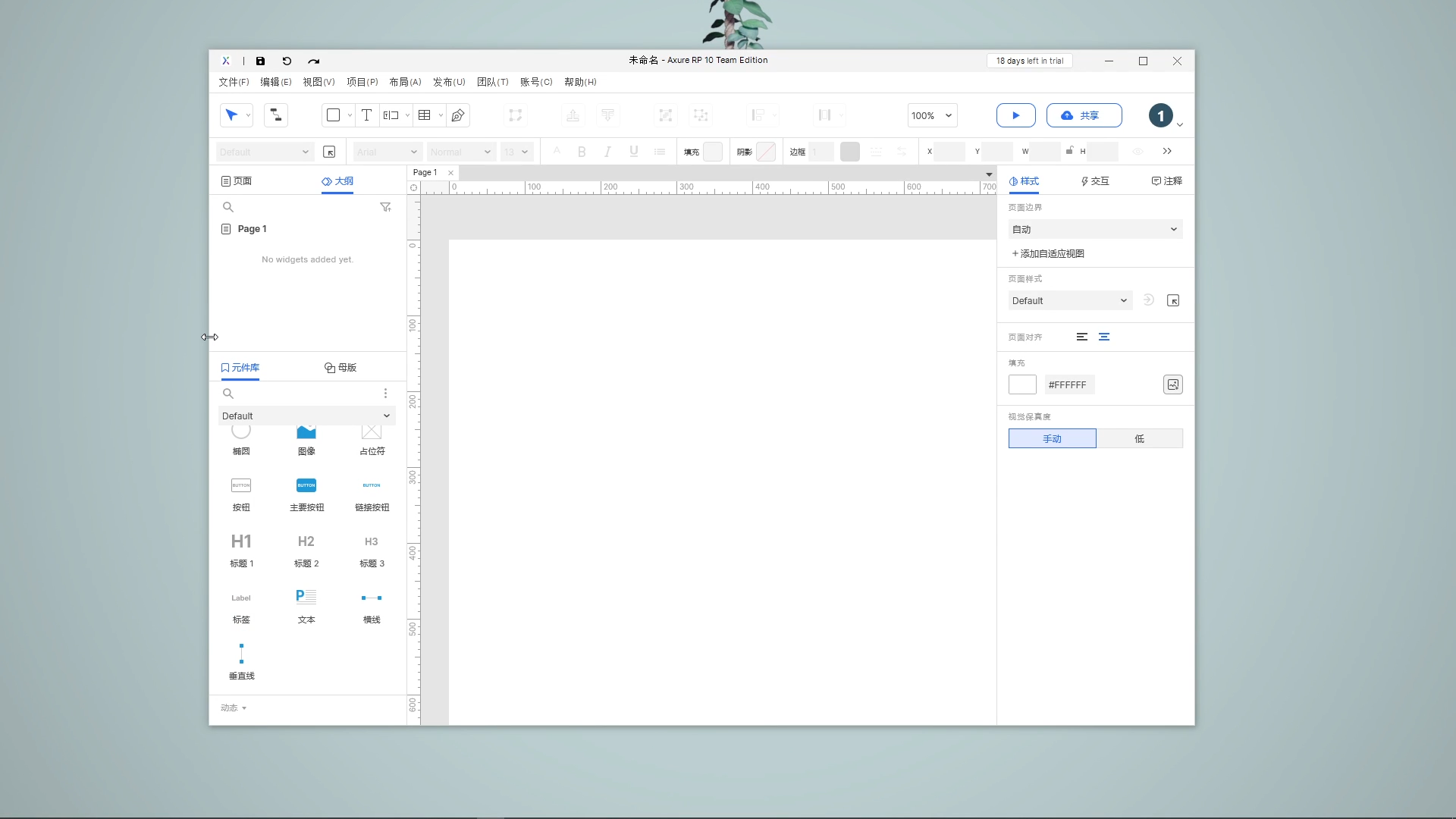The width and height of the screenshot is (1456, 819).
Task: Click the save icon in title bar
Action: (260, 61)
